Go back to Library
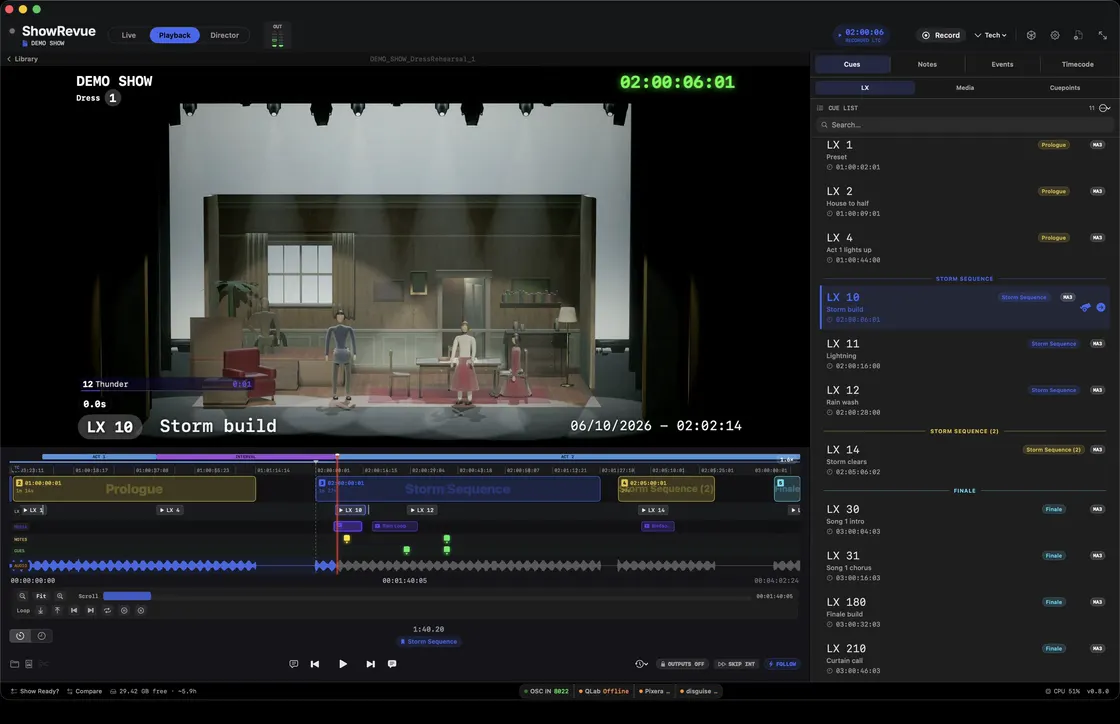Viewport: 1120px width, 724px height. 22,59
